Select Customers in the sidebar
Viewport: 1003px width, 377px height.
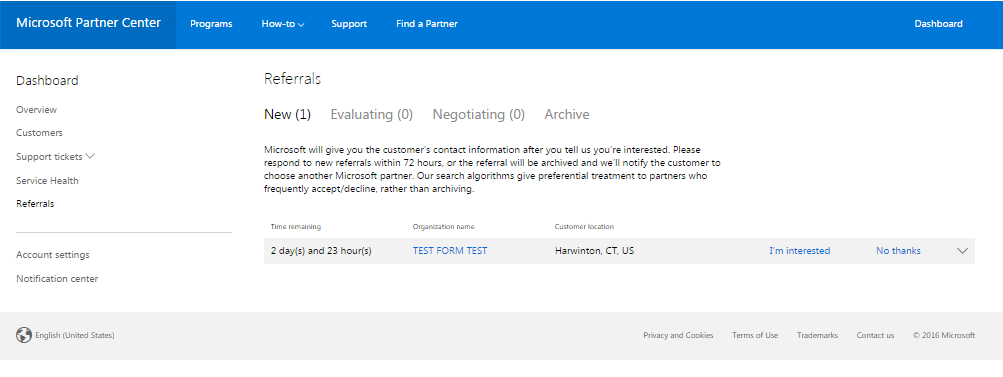(40, 133)
